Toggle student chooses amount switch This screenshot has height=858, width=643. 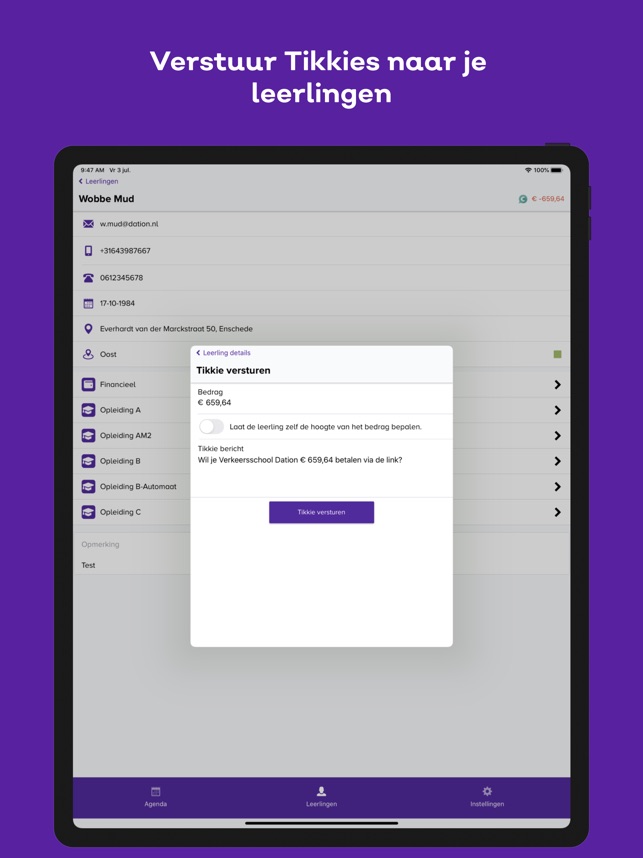(x=211, y=427)
